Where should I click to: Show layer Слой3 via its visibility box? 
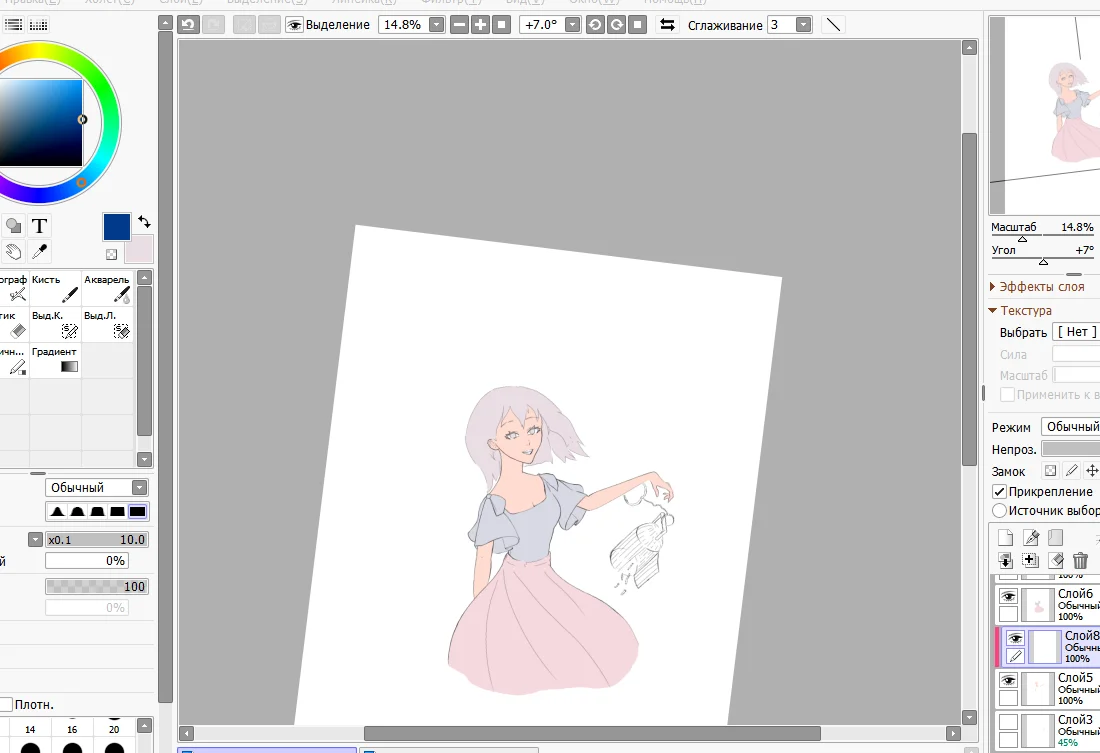[1008, 722]
